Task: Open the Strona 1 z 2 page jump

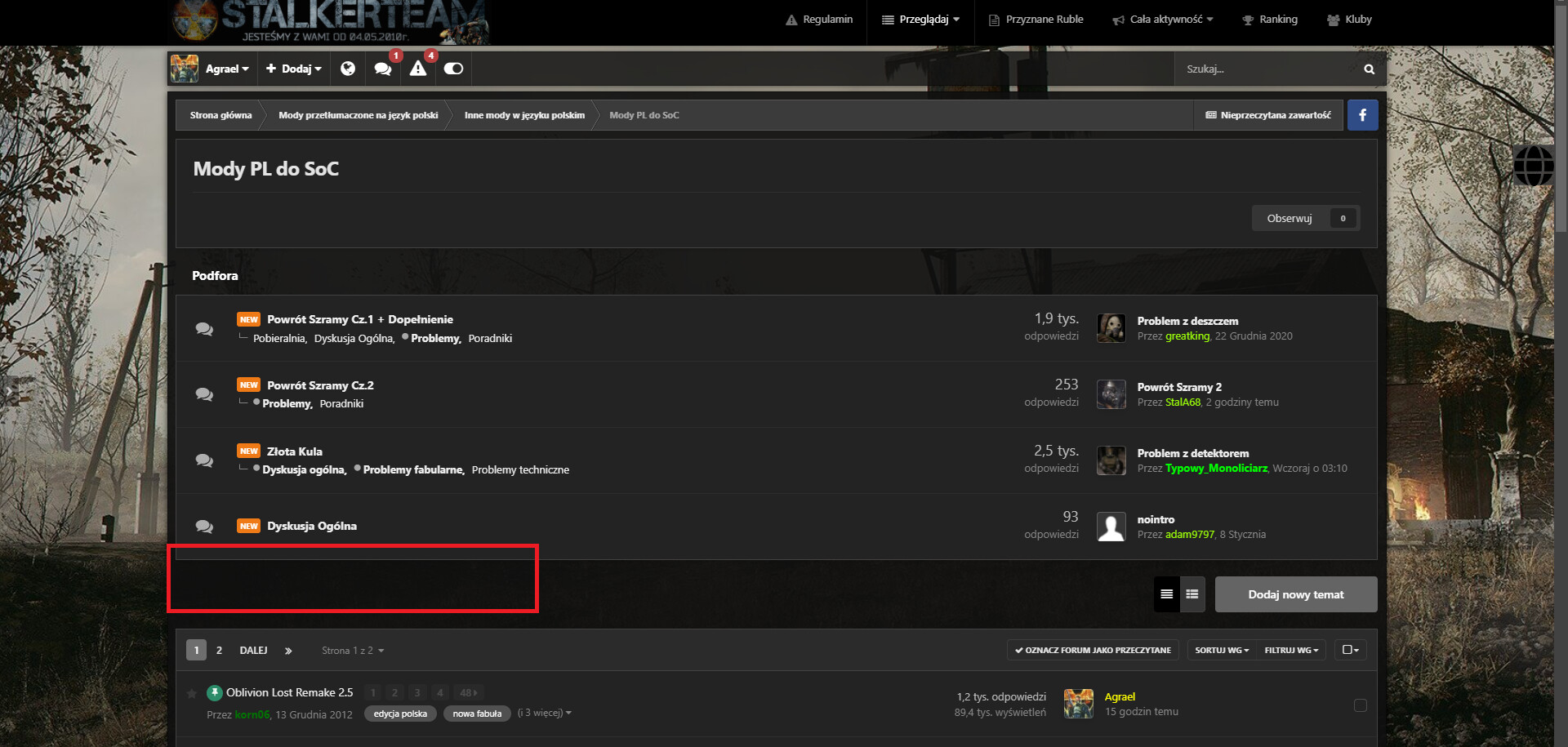Action: click(353, 651)
